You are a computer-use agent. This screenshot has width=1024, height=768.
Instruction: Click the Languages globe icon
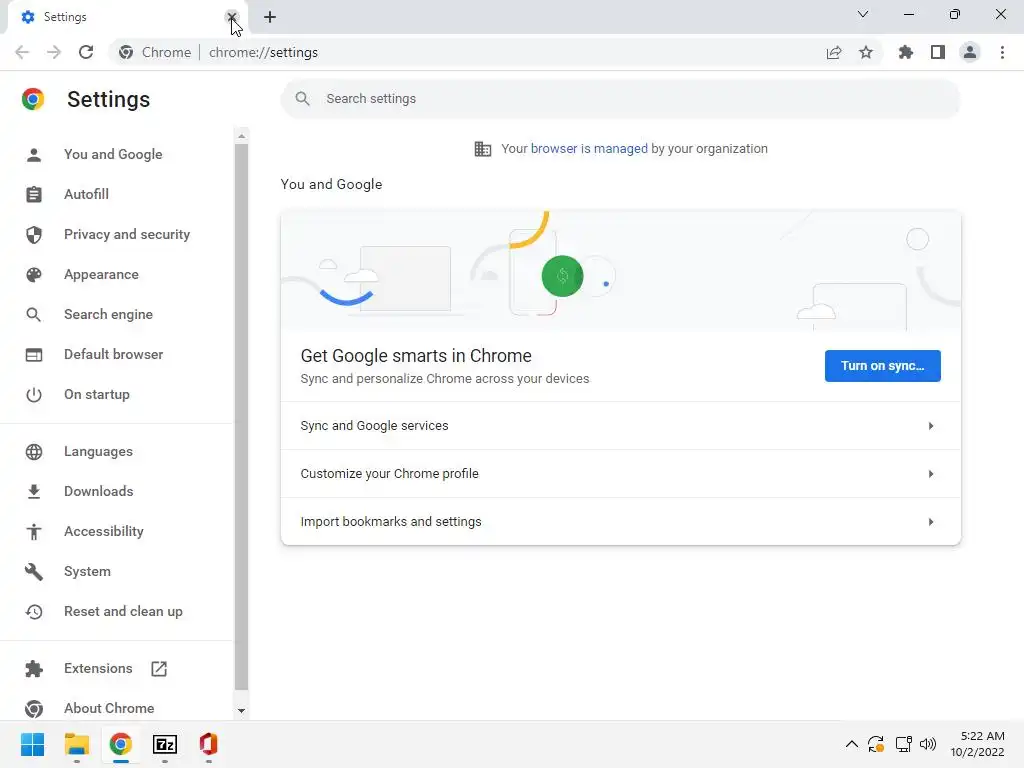pos(34,451)
